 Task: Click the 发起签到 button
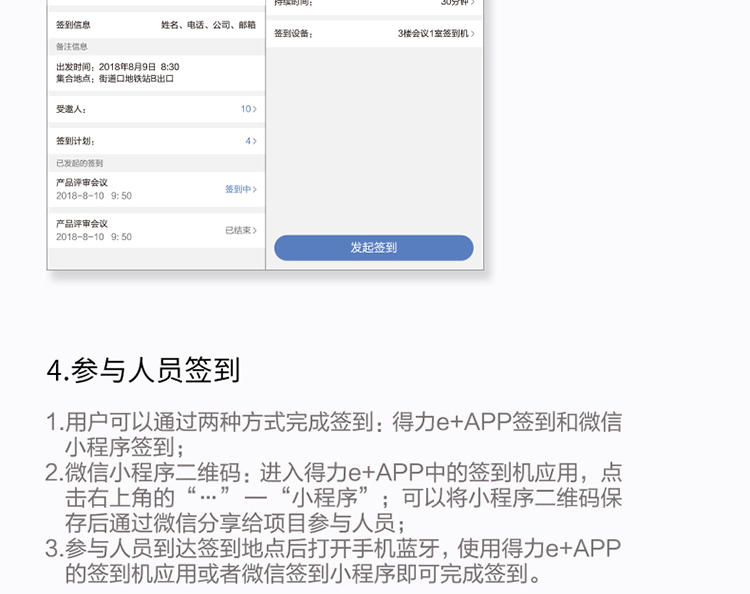click(x=374, y=247)
